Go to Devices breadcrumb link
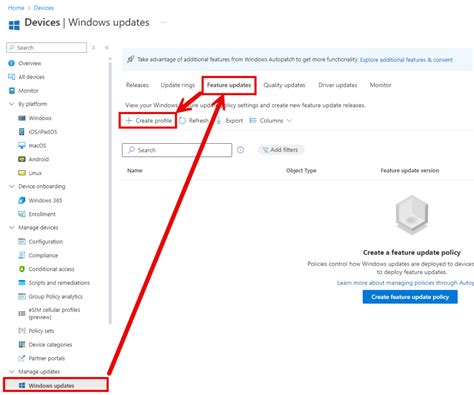Image resolution: width=474 pixels, height=395 pixels. 44,8
